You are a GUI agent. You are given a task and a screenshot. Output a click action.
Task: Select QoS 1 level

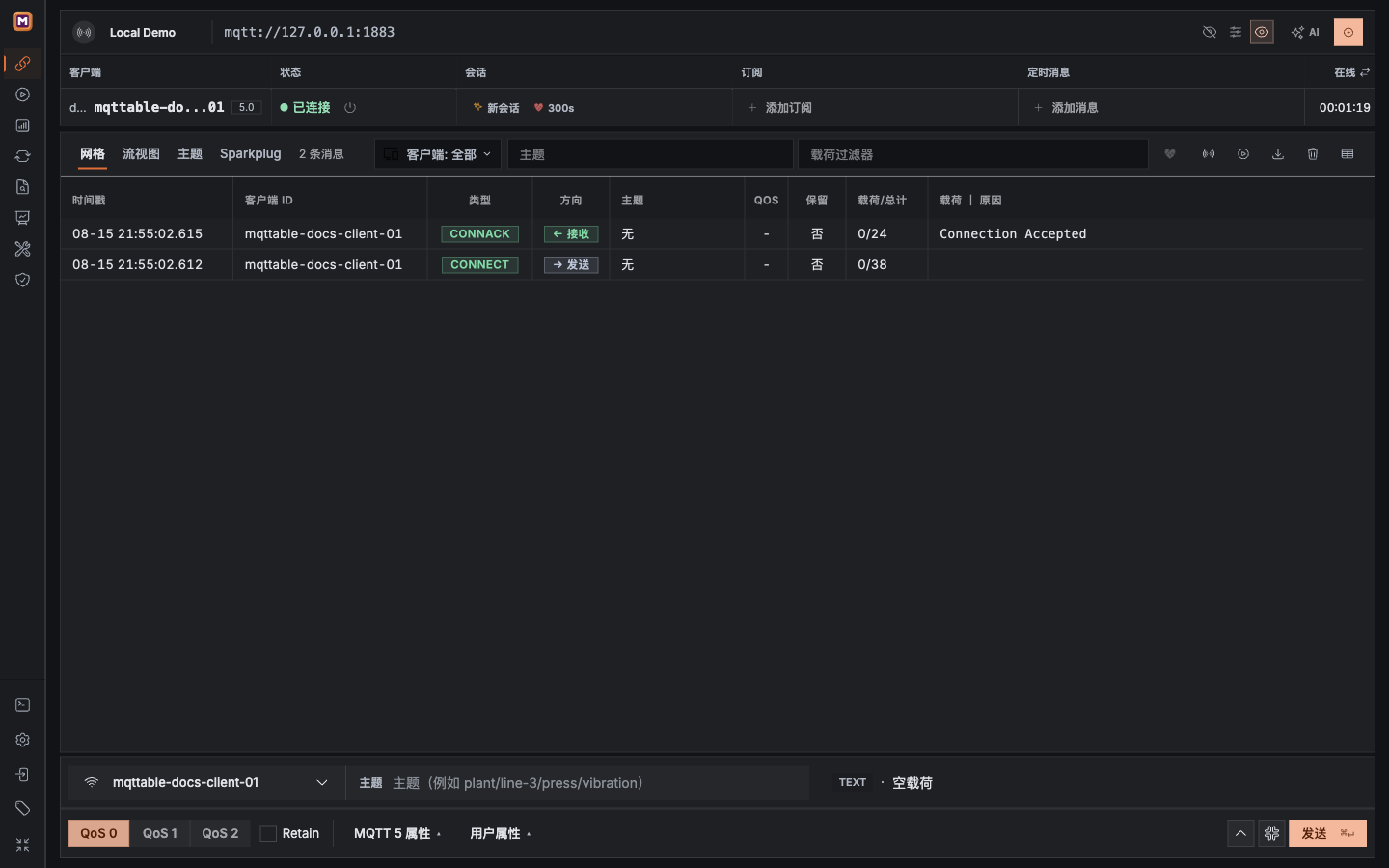coord(160,833)
